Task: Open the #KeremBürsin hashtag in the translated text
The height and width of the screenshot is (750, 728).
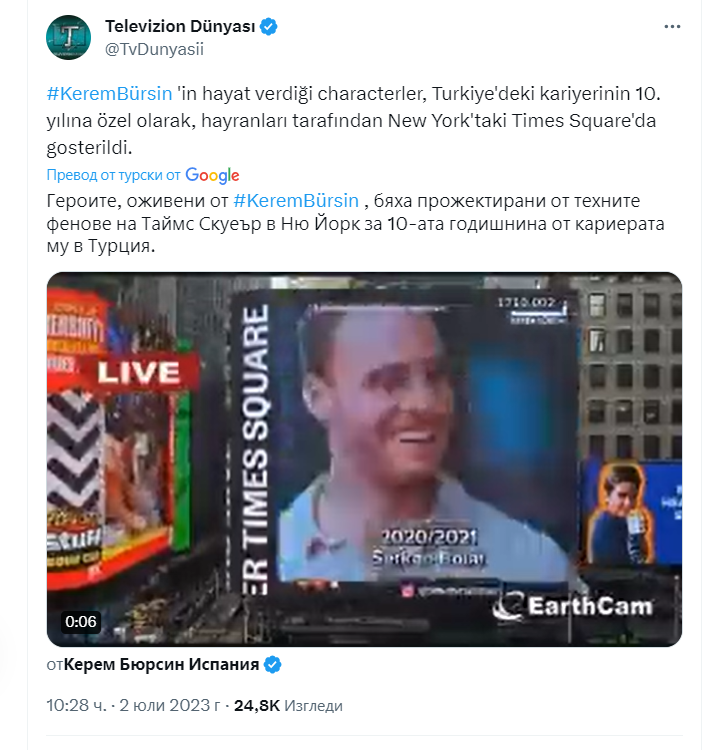Action: click(x=296, y=200)
